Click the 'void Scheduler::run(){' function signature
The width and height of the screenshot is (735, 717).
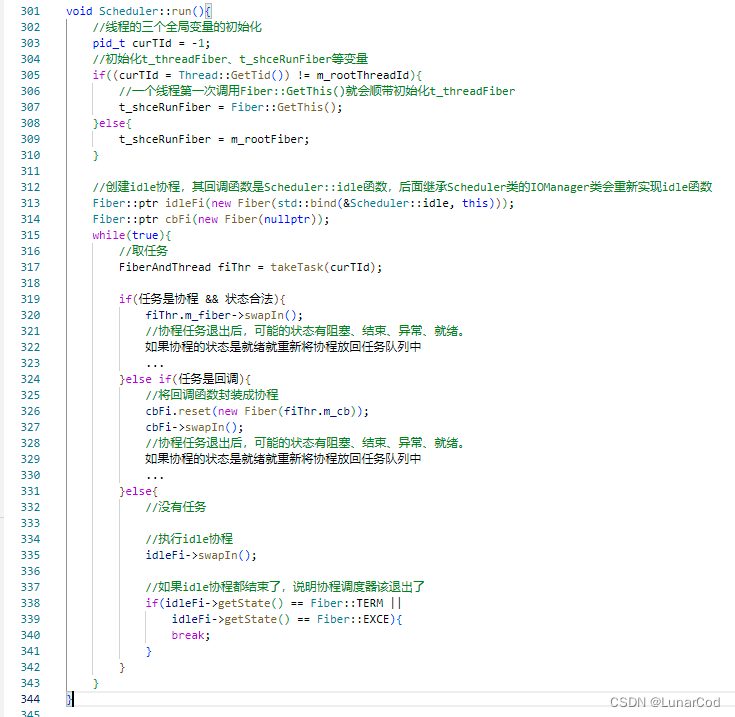click(139, 11)
